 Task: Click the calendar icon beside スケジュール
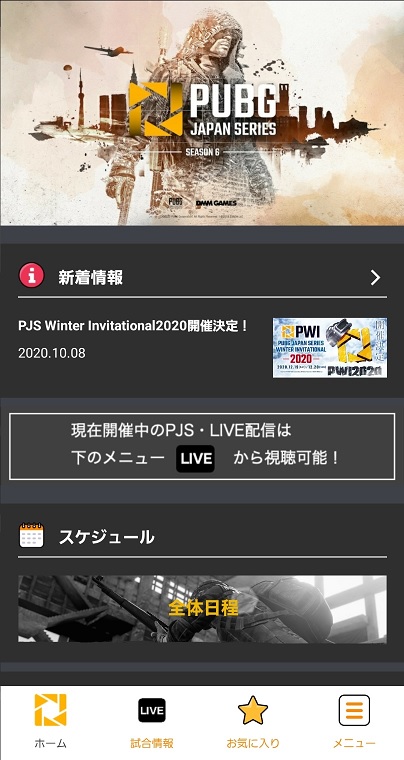31,536
